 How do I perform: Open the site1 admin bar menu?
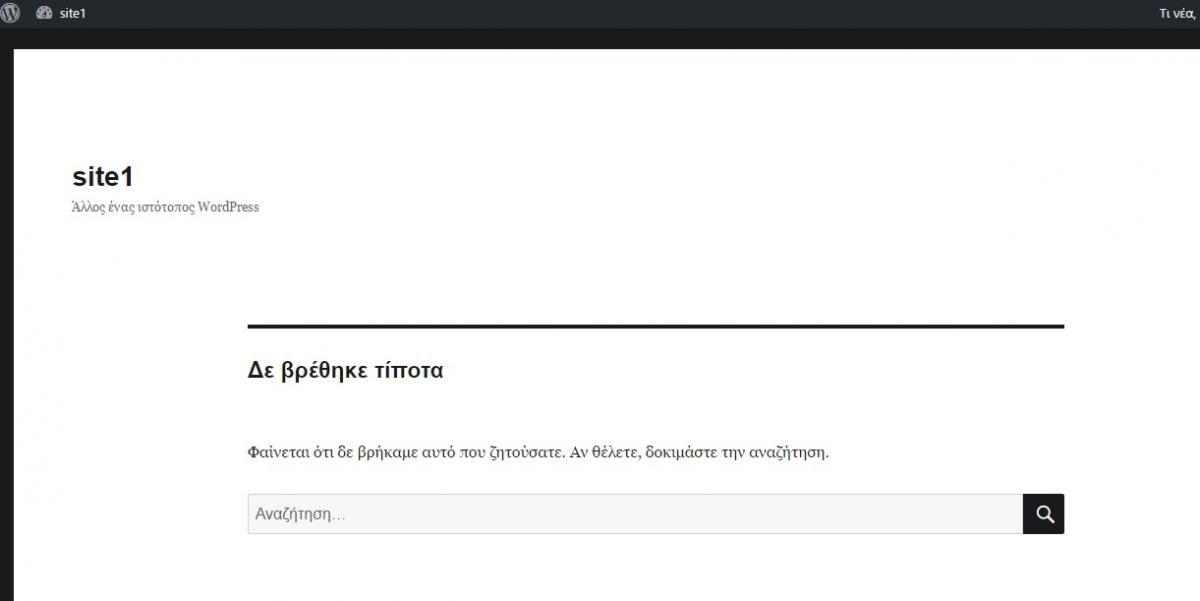coord(61,13)
